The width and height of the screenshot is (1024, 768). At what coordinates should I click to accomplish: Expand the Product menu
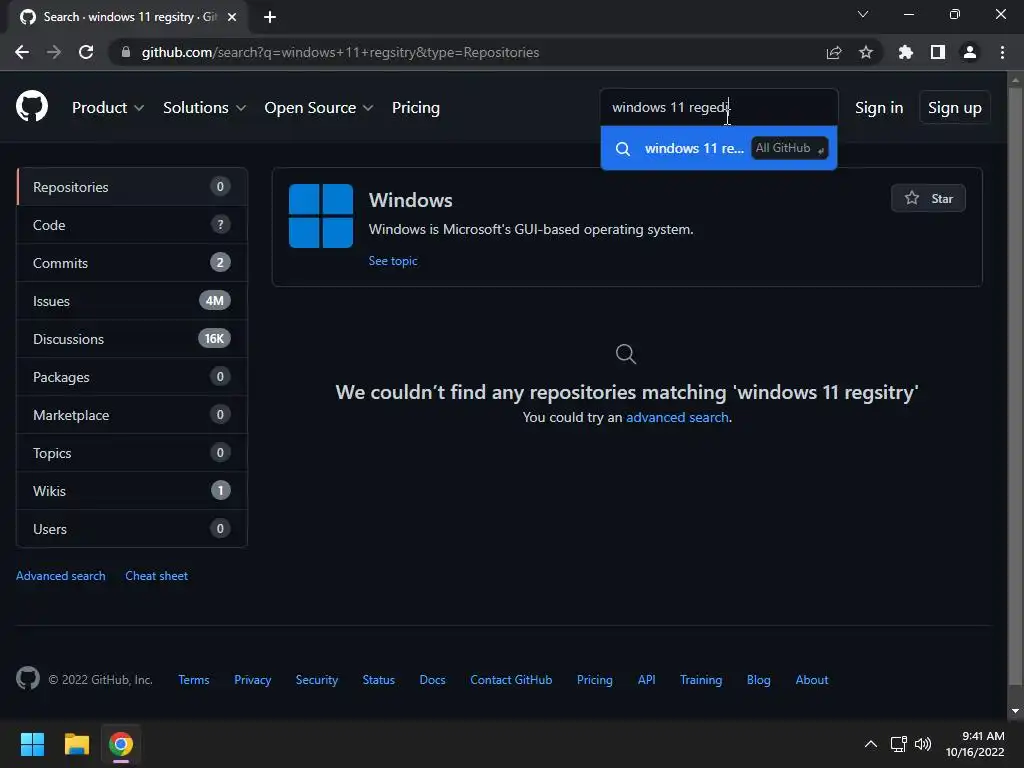coord(108,108)
